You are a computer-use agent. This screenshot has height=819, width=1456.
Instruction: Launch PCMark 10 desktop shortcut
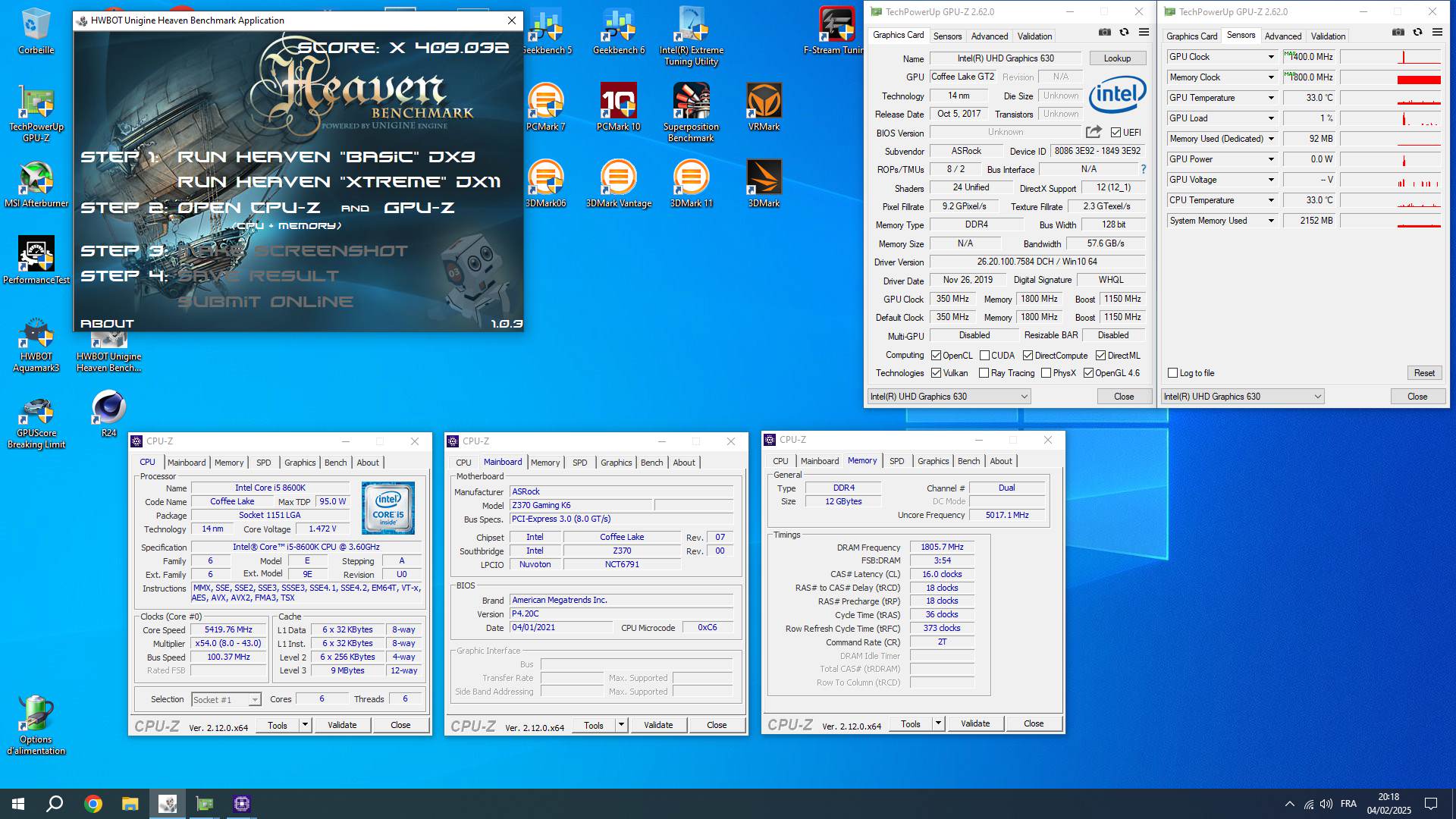point(618,107)
